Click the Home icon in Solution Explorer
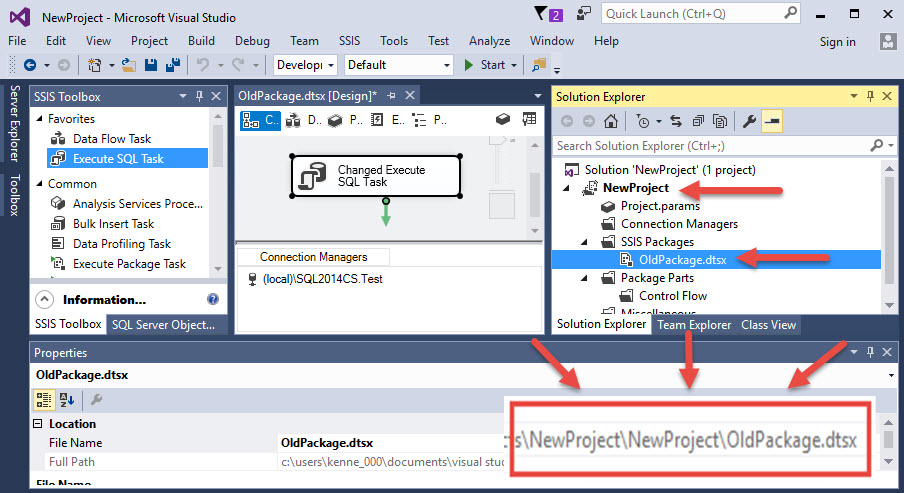 coord(611,122)
